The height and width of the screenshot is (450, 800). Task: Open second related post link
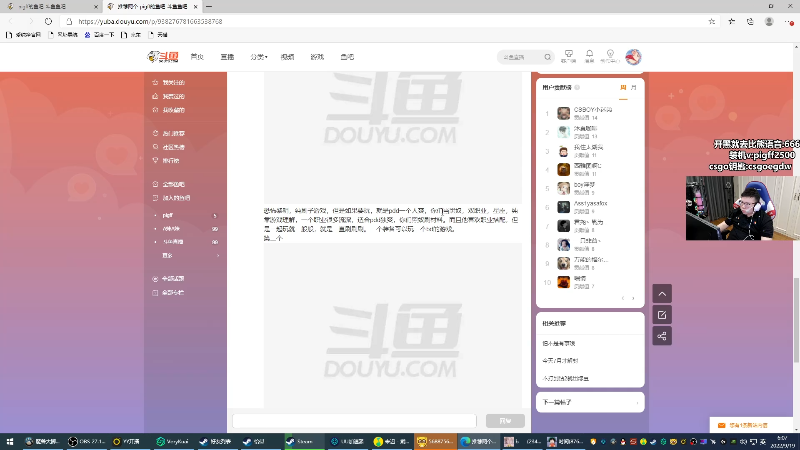(560, 360)
